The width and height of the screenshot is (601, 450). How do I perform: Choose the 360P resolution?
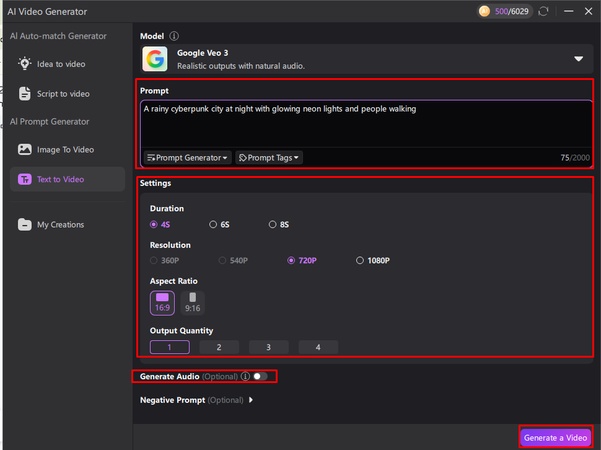[164, 261]
